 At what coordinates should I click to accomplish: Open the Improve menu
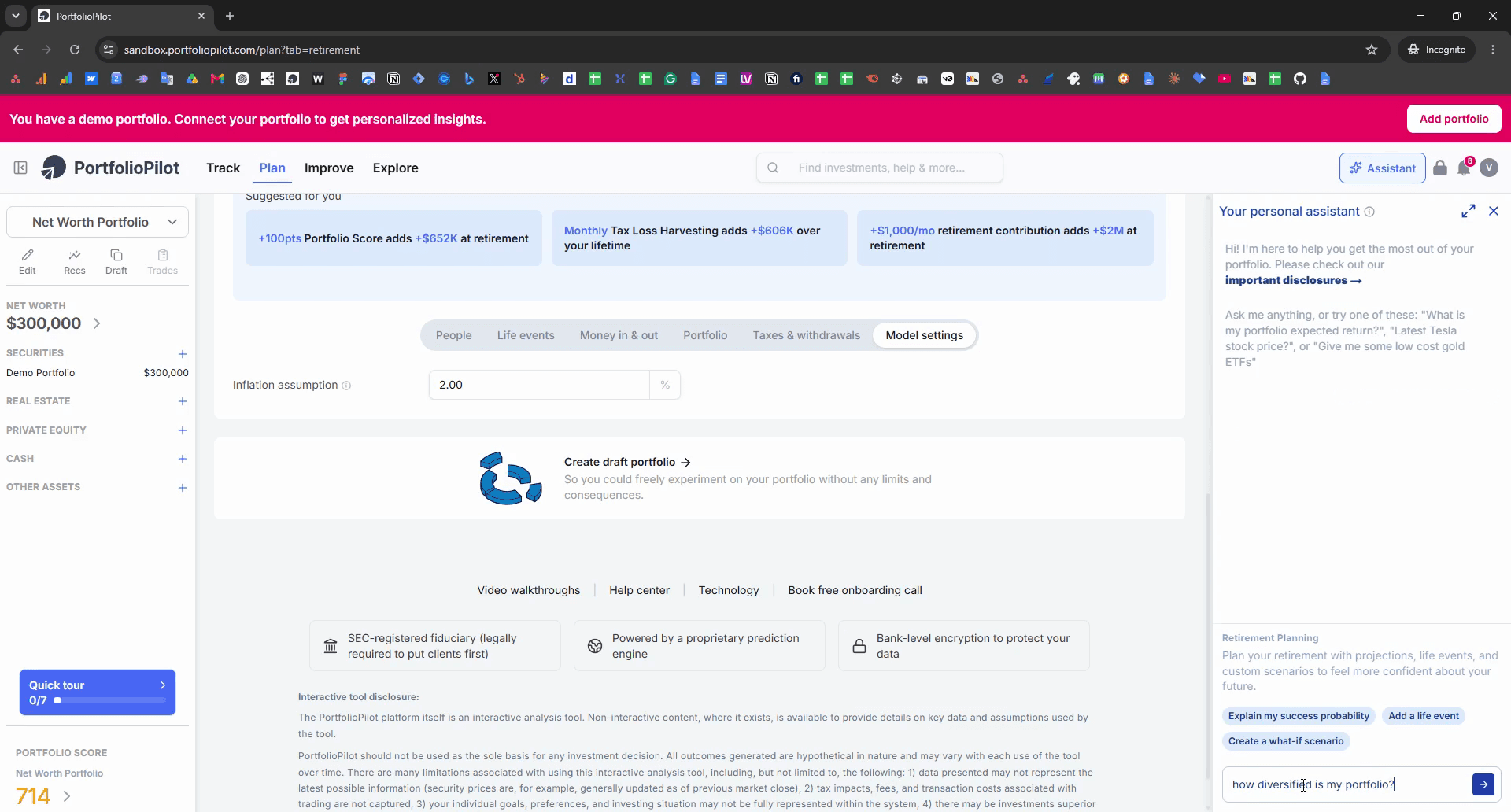(329, 168)
